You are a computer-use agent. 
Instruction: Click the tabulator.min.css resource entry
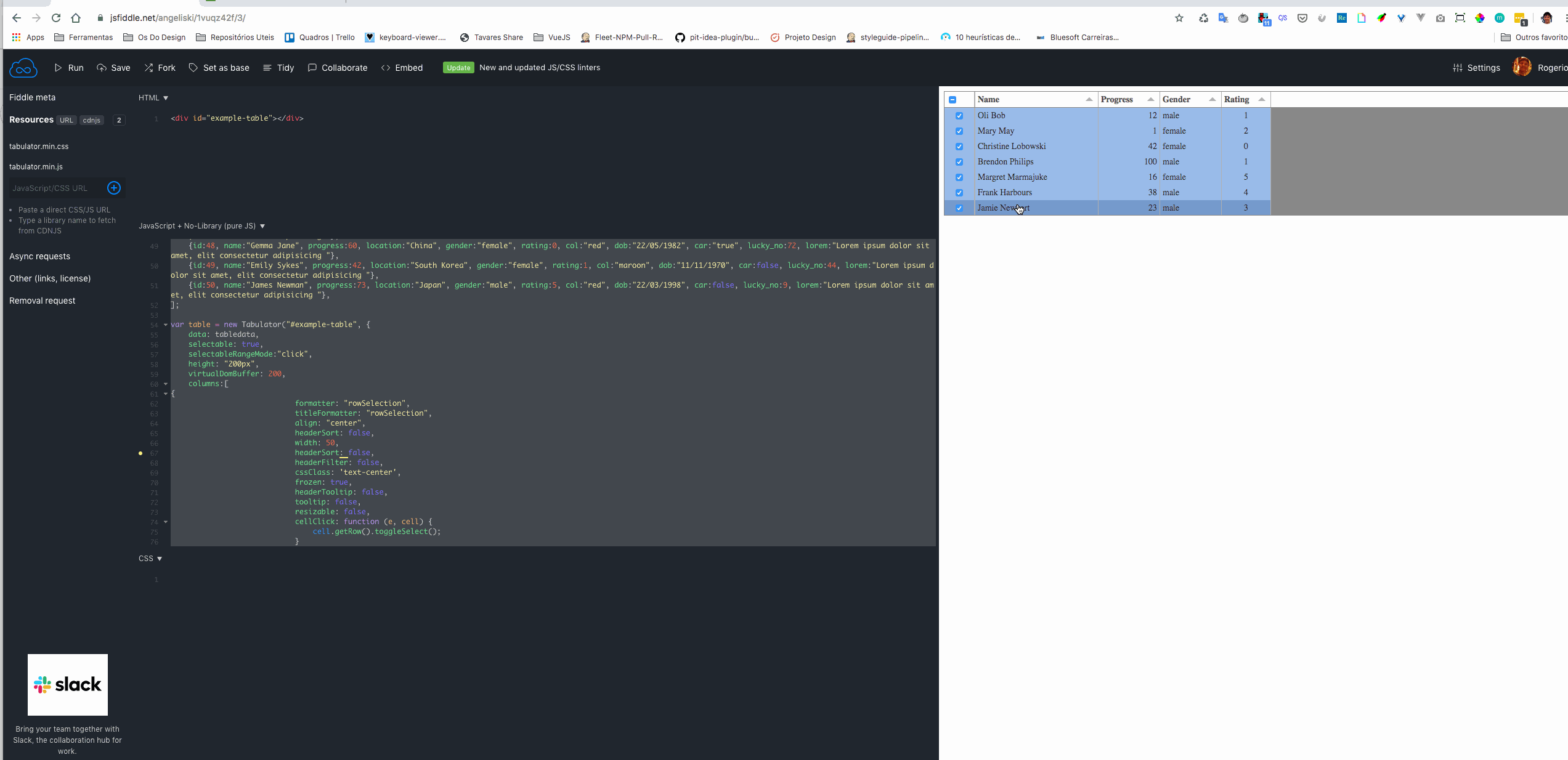pos(39,146)
